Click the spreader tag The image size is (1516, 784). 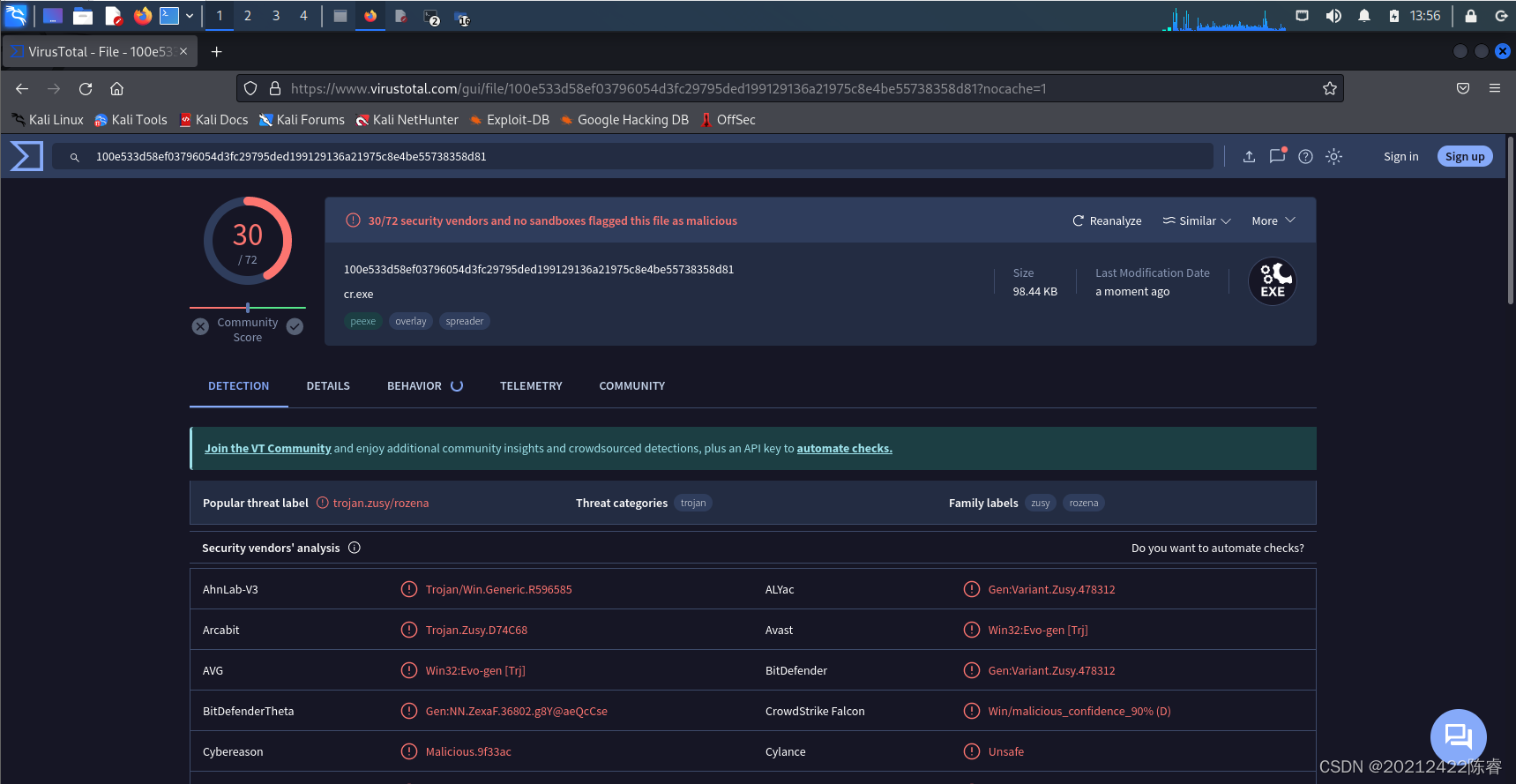click(465, 321)
